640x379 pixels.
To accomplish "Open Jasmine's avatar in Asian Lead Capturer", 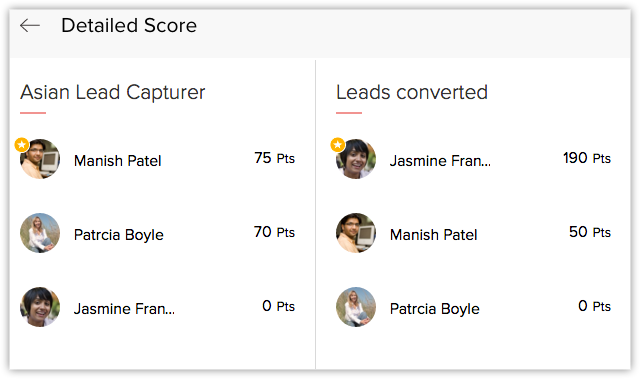I will point(40,307).
